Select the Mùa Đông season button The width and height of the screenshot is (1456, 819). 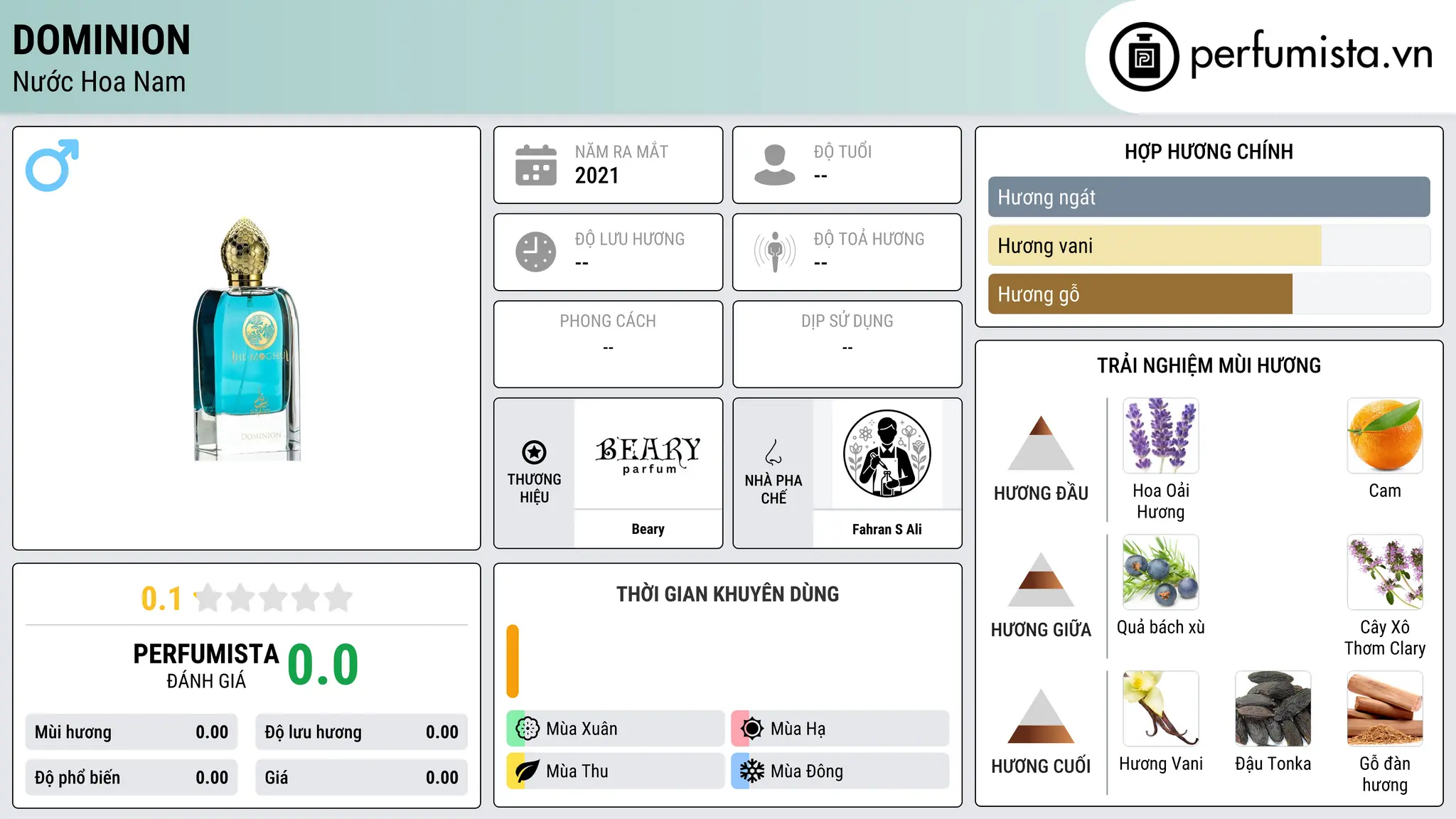click(x=840, y=771)
